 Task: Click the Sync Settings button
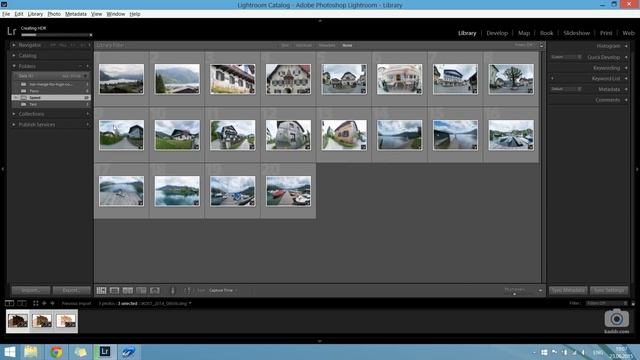click(609, 290)
